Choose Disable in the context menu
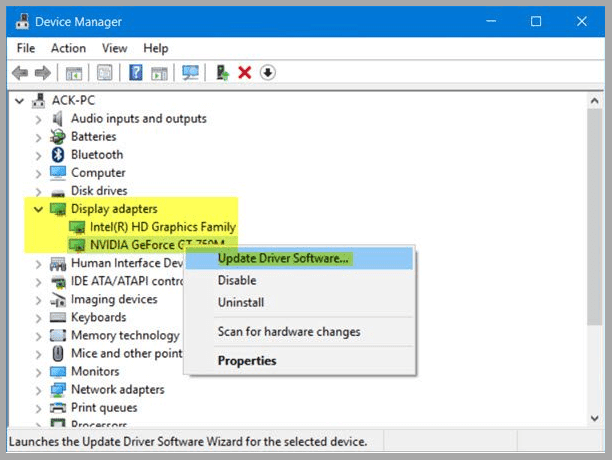The width and height of the screenshot is (612, 460). (299, 280)
